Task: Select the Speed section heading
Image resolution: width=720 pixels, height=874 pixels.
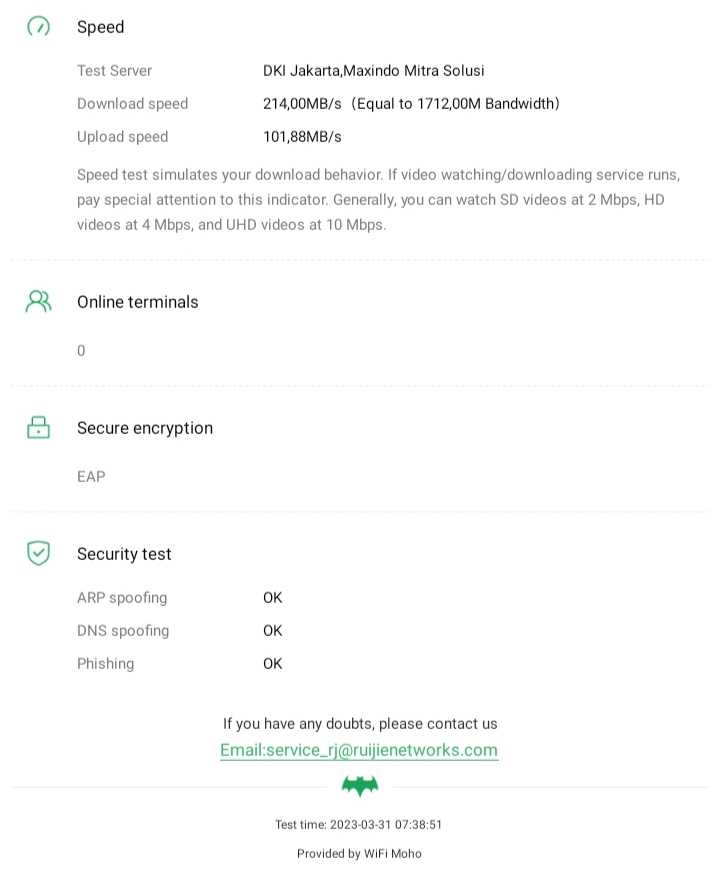Action: pyautogui.click(x=101, y=27)
